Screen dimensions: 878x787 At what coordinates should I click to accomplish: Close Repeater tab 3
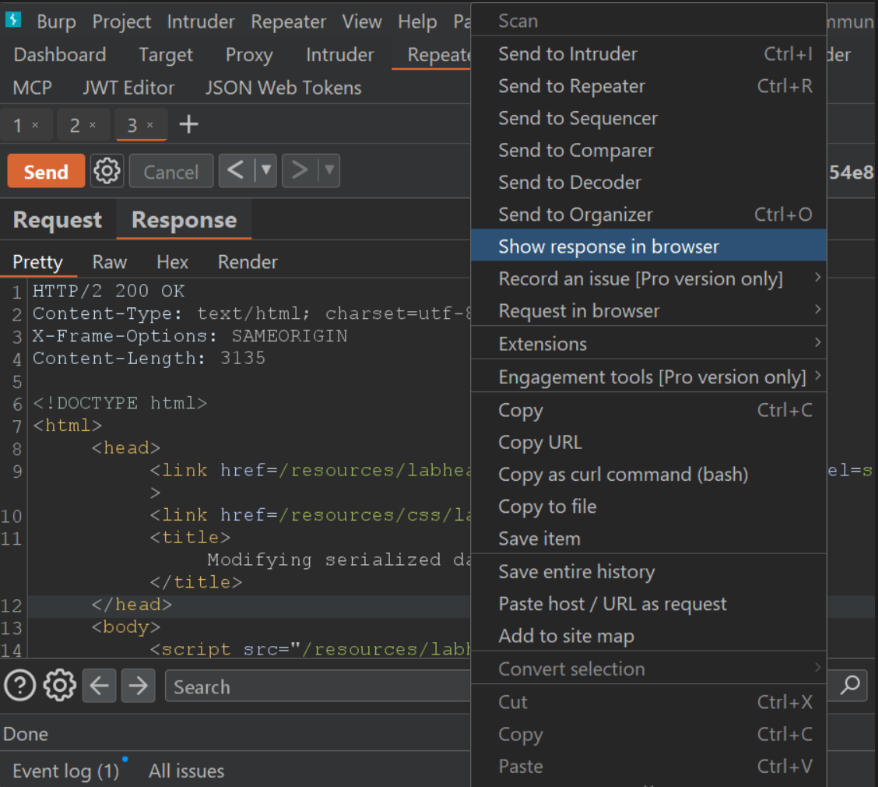click(150, 125)
